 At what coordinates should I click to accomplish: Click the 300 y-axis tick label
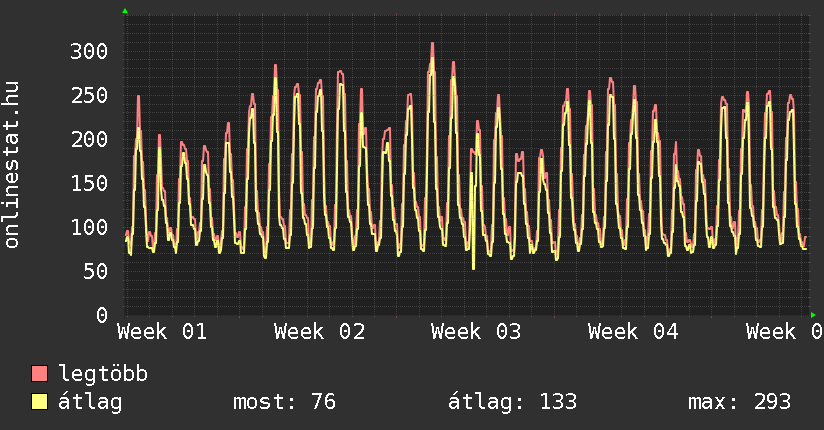click(88, 51)
